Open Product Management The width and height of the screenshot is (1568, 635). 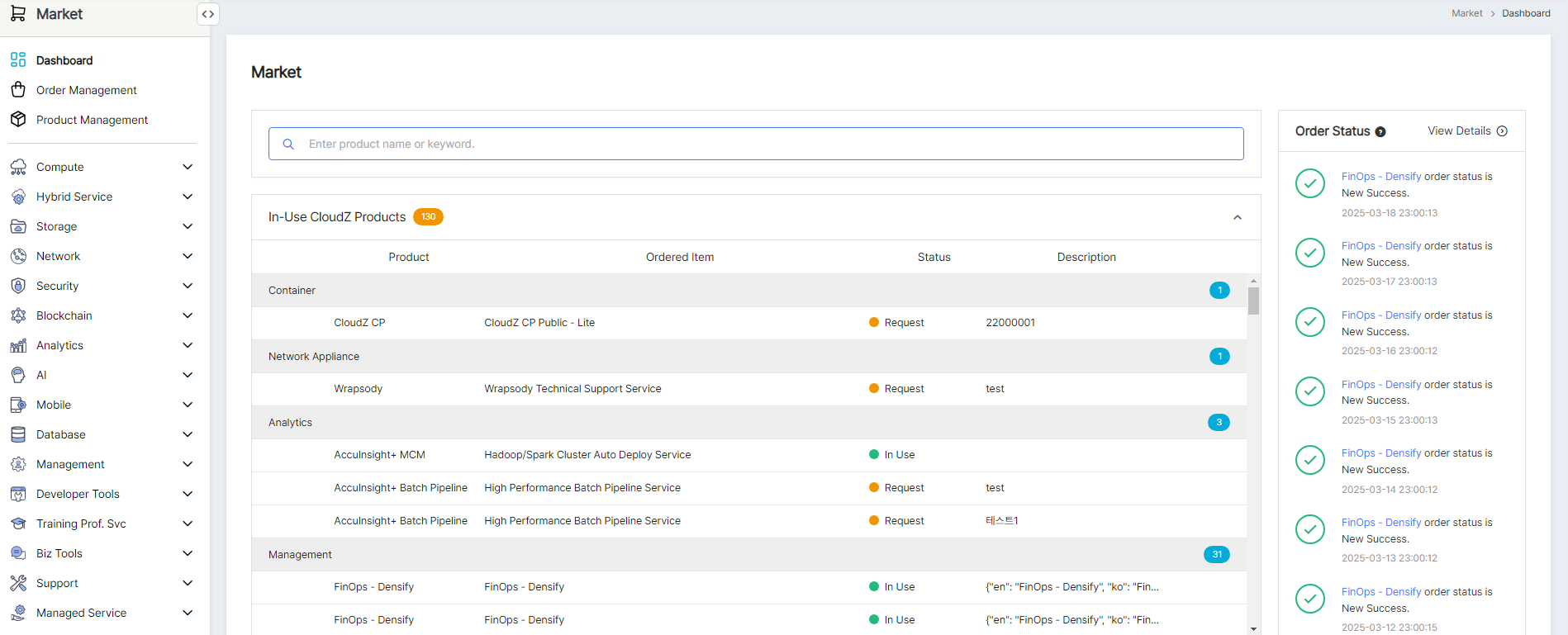92,120
